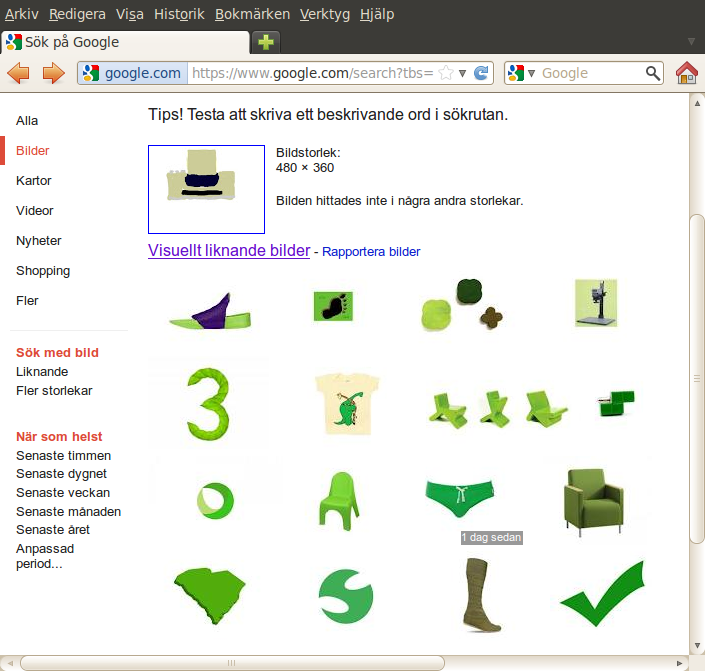Click the scroll down arrow
705x671 pixels.
click(x=697, y=645)
